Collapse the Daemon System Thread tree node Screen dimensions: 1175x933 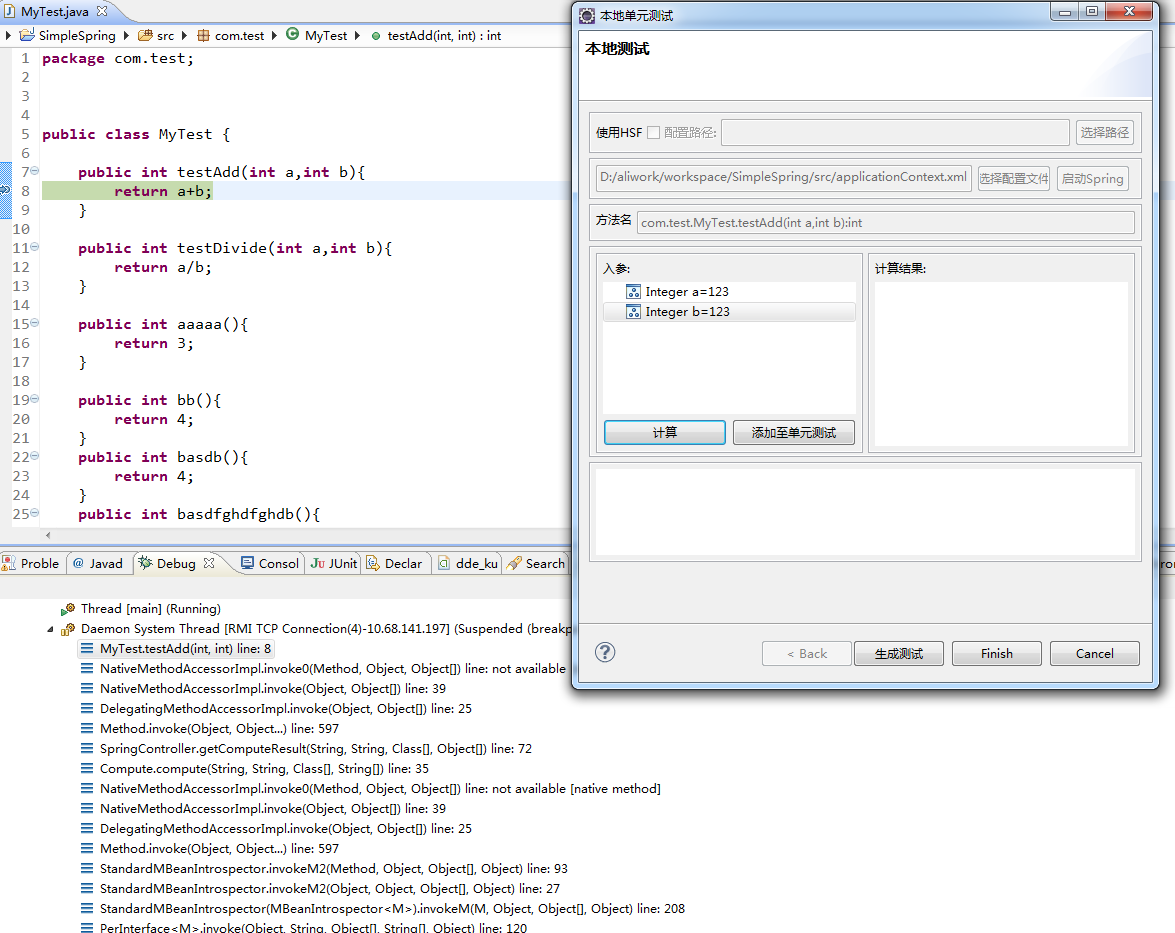[51, 629]
